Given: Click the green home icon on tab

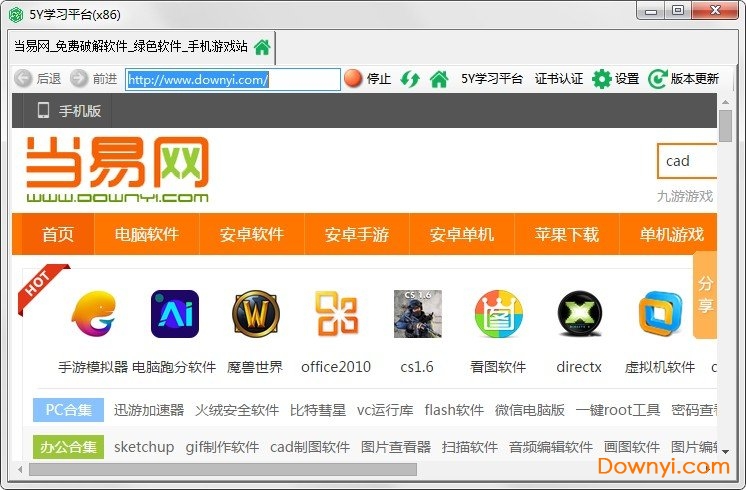Looking at the screenshot, I should tap(262, 47).
